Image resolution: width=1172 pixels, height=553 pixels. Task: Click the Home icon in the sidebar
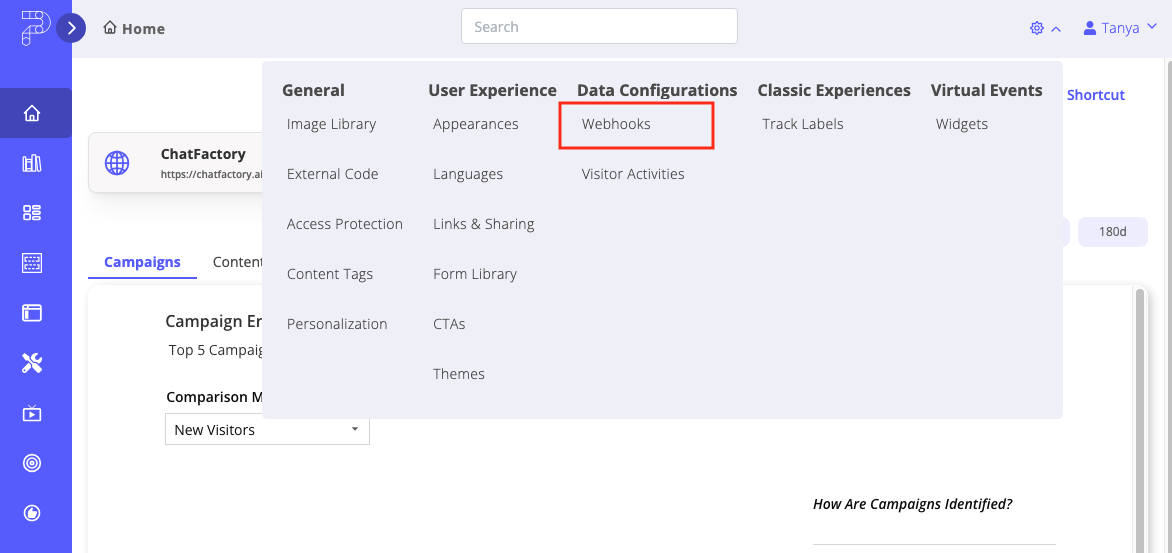(x=32, y=113)
